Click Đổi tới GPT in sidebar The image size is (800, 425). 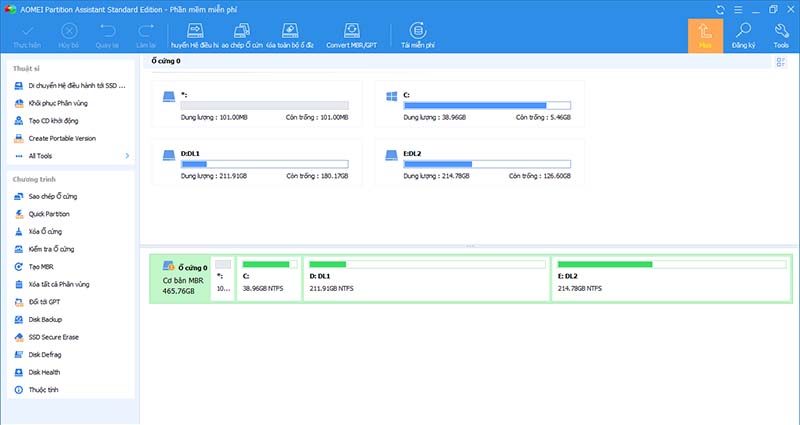click(x=37, y=302)
